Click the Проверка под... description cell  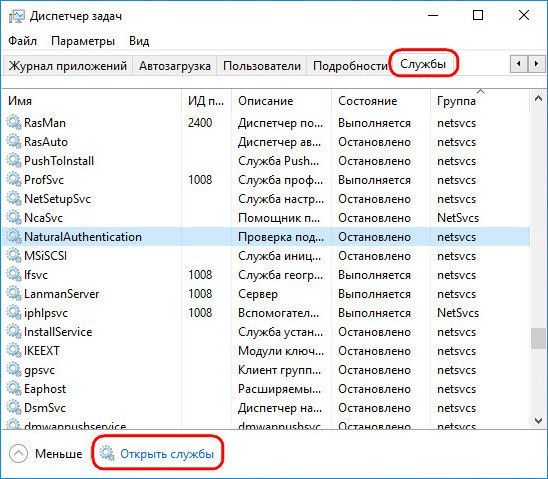[281, 237]
